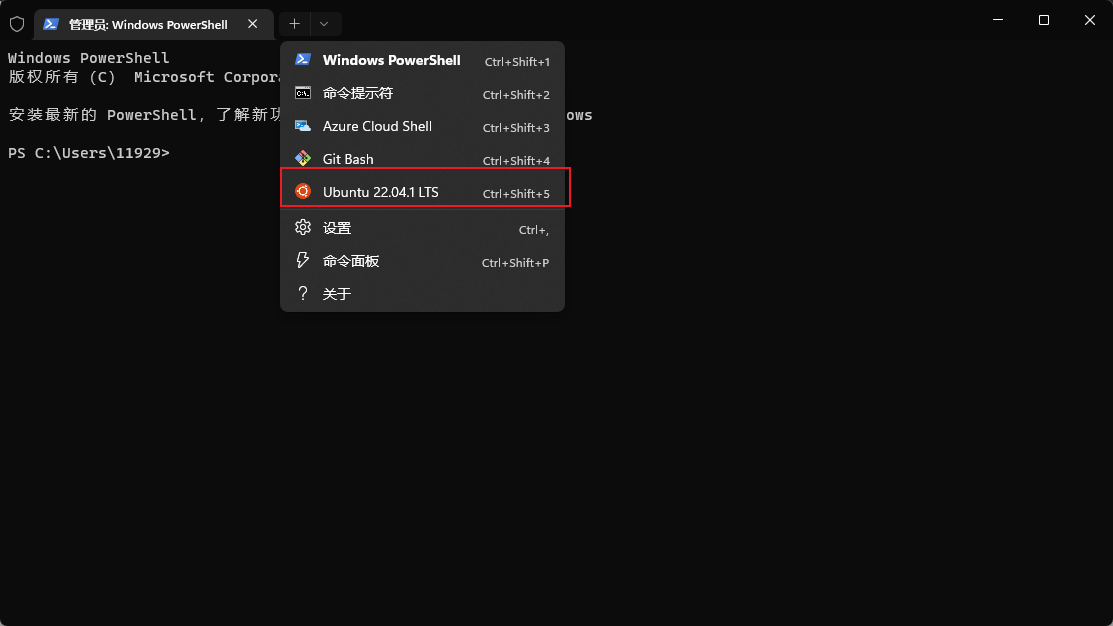Click the PowerShell icon on the active tab
This screenshot has height=626, width=1113.
[50, 24]
